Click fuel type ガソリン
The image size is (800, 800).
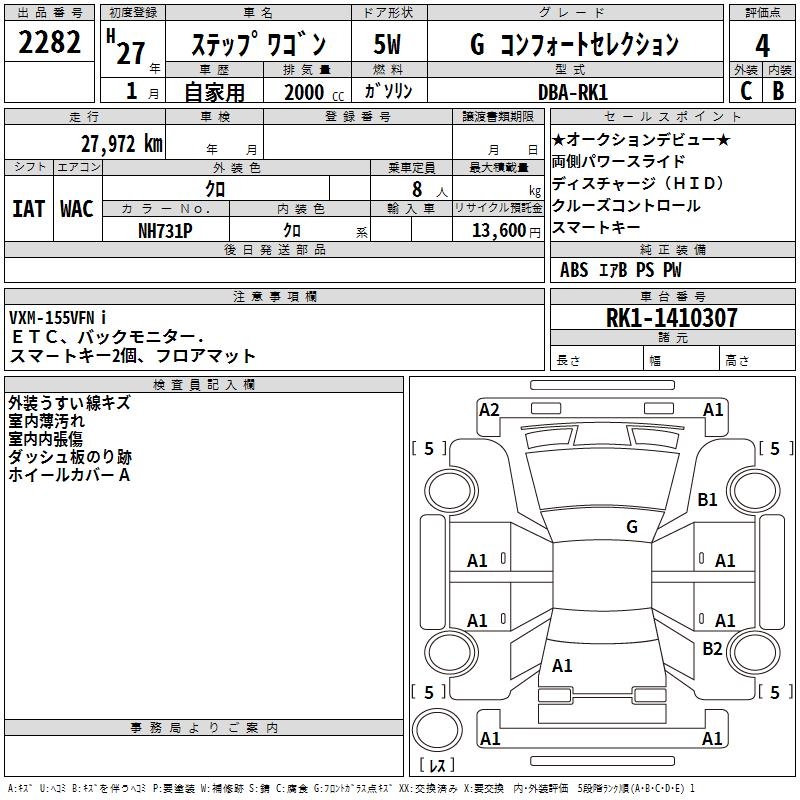pos(388,91)
